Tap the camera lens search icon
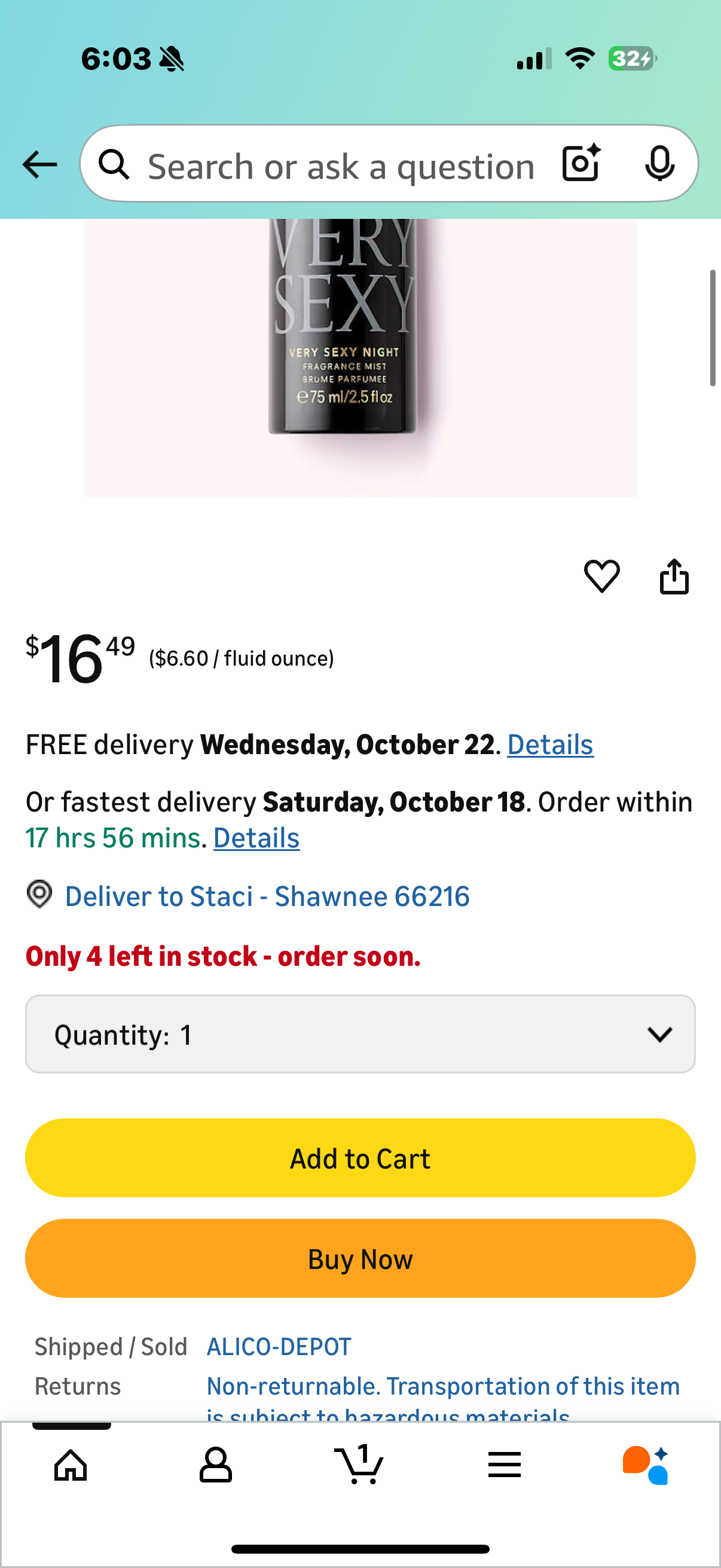The image size is (721, 1568). point(581,164)
